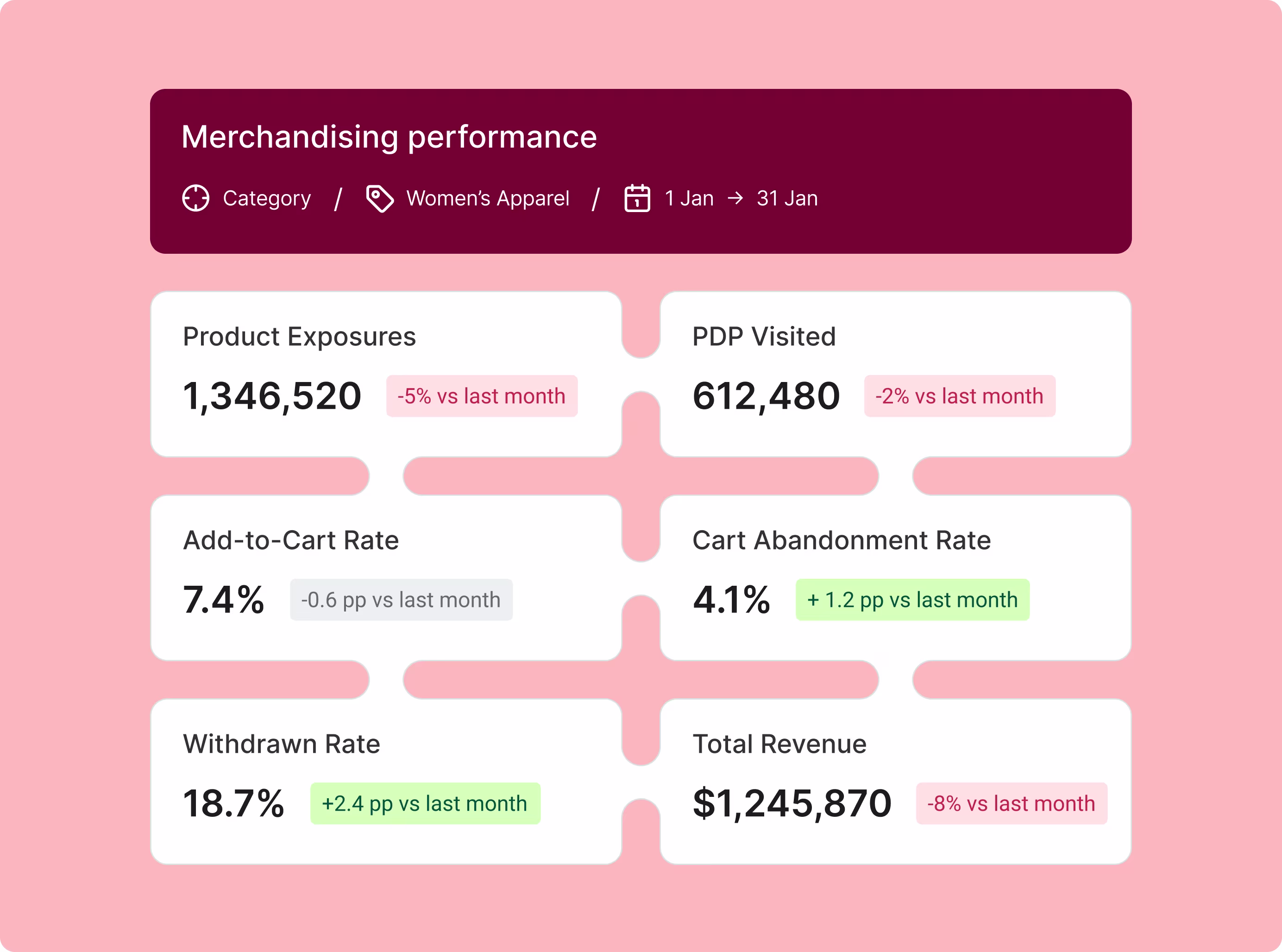Open the Product Exposures card title
The width and height of the screenshot is (1282, 952).
click(x=299, y=337)
